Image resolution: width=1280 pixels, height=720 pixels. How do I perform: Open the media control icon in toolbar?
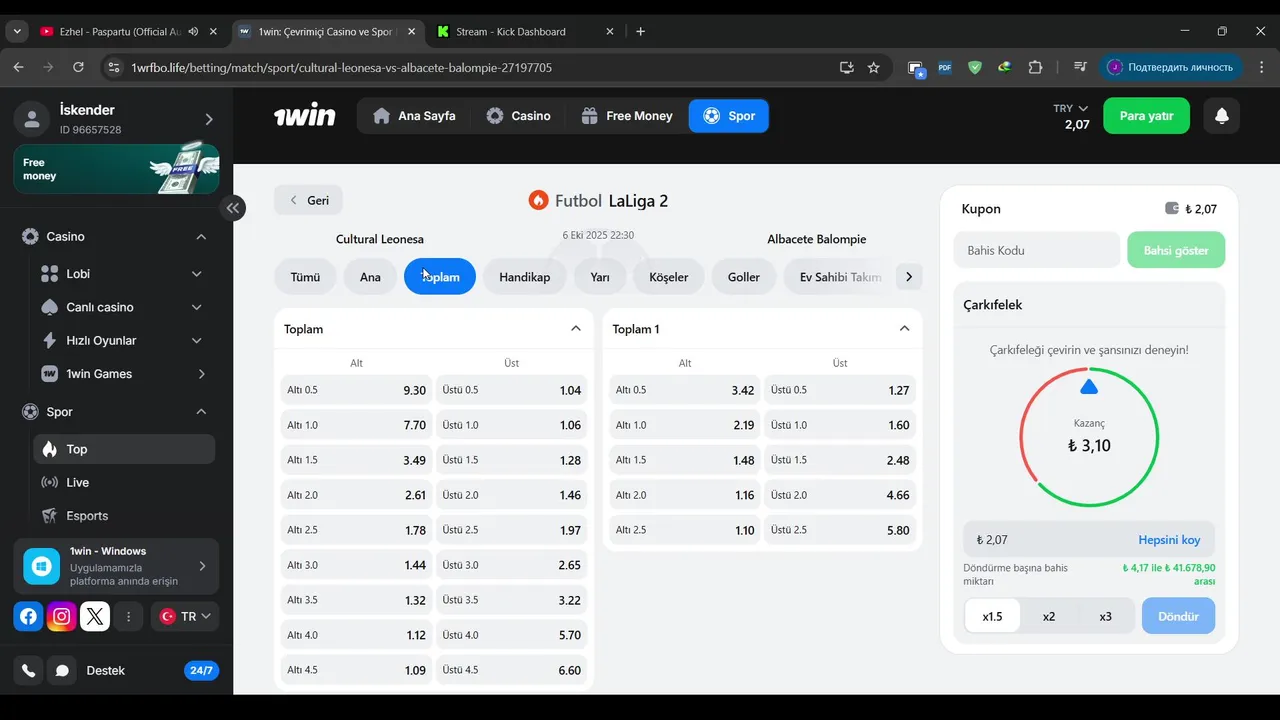pos(1080,68)
